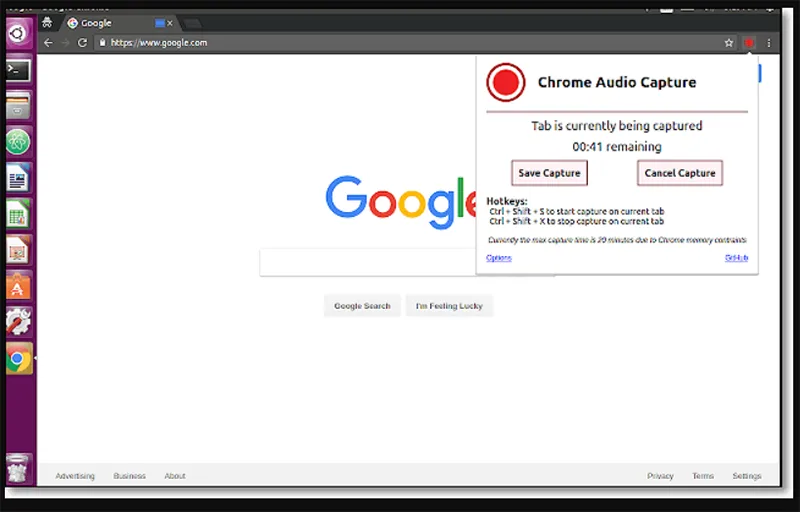Open LibreOffice Calc from launcher
Image resolution: width=800 pixels, height=512 pixels.
click(x=18, y=214)
